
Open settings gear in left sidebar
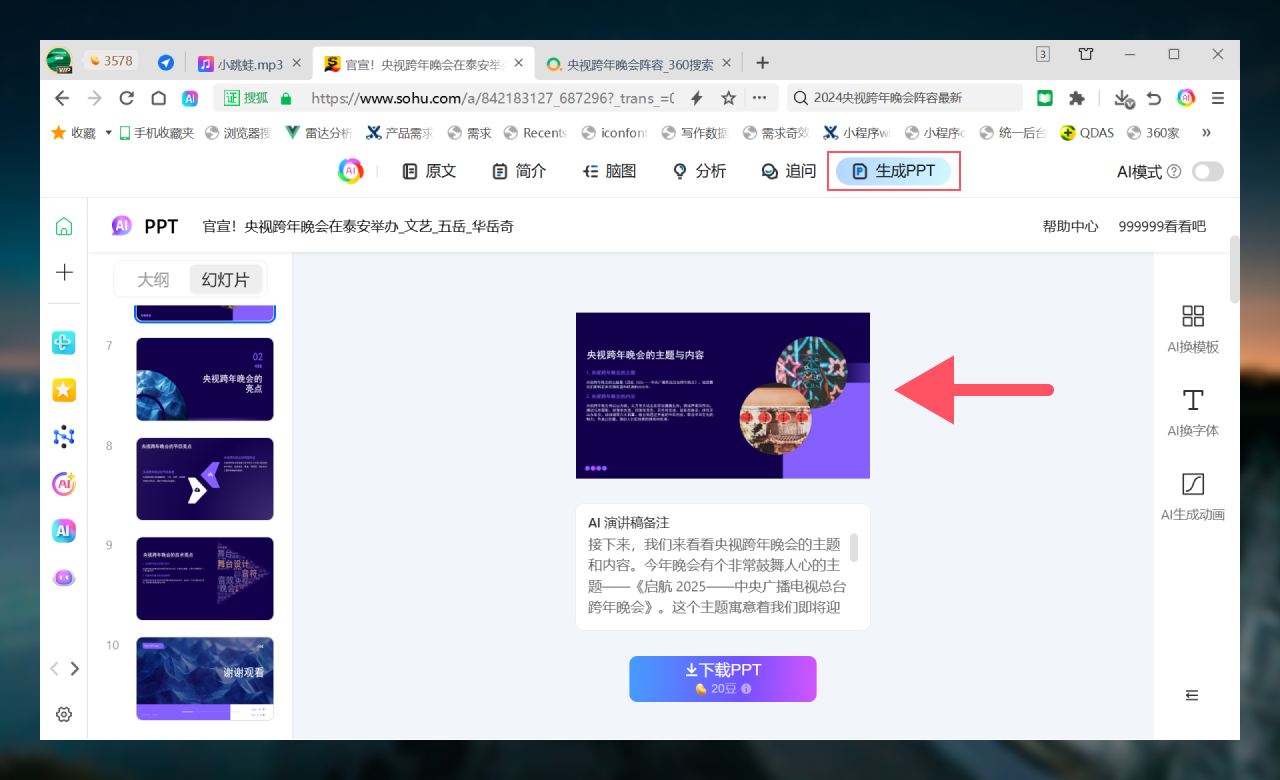64,714
